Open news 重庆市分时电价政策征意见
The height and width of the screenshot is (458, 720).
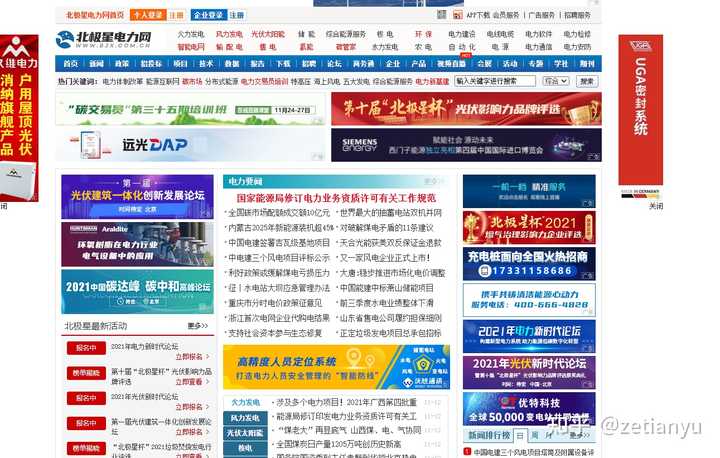click(x=275, y=303)
